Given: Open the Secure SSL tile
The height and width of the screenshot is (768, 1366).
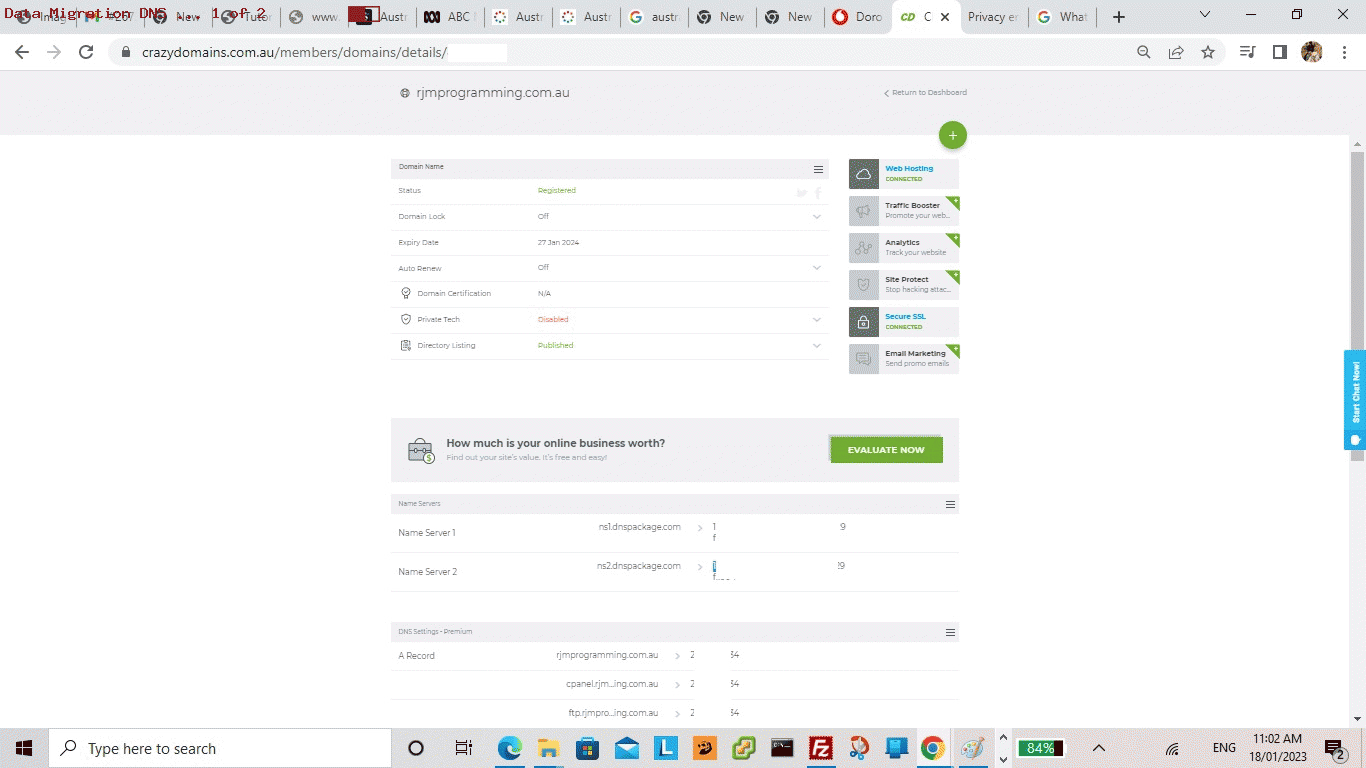Looking at the screenshot, I should click(x=904, y=322).
